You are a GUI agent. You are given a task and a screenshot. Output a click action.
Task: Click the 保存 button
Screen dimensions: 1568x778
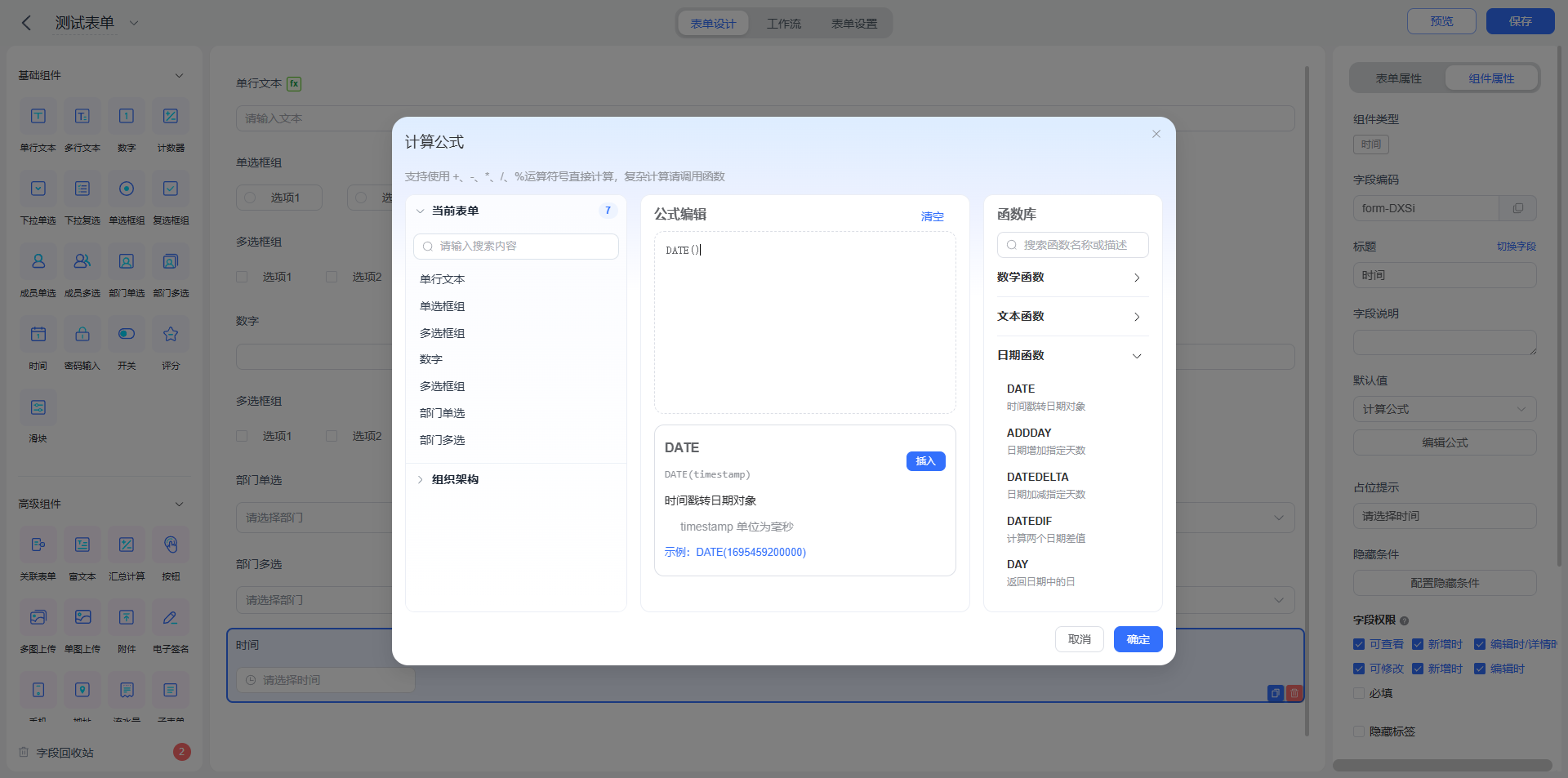coord(1520,21)
